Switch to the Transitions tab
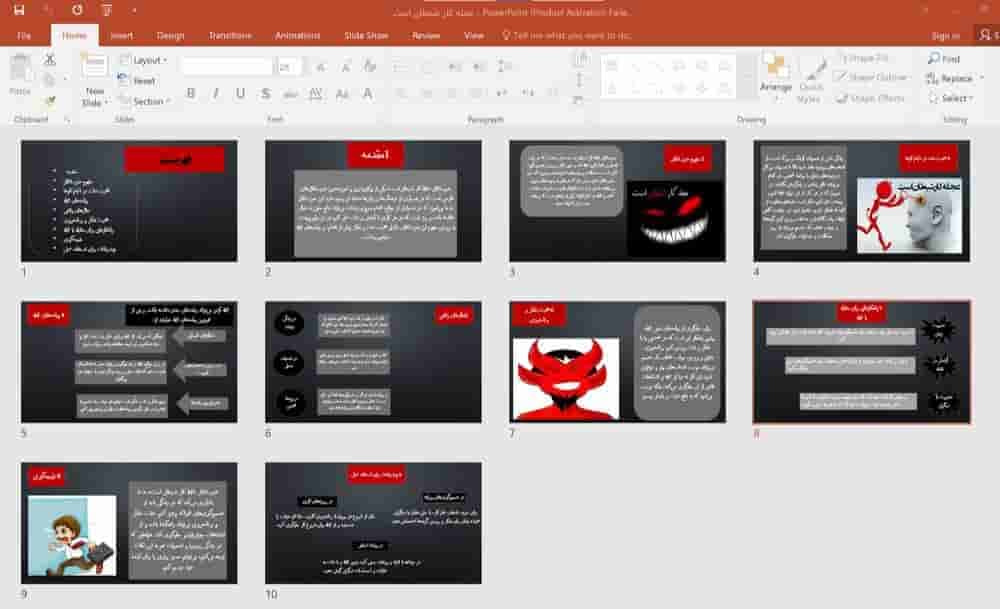Screen dimensions: 1000x609 tap(230, 36)
